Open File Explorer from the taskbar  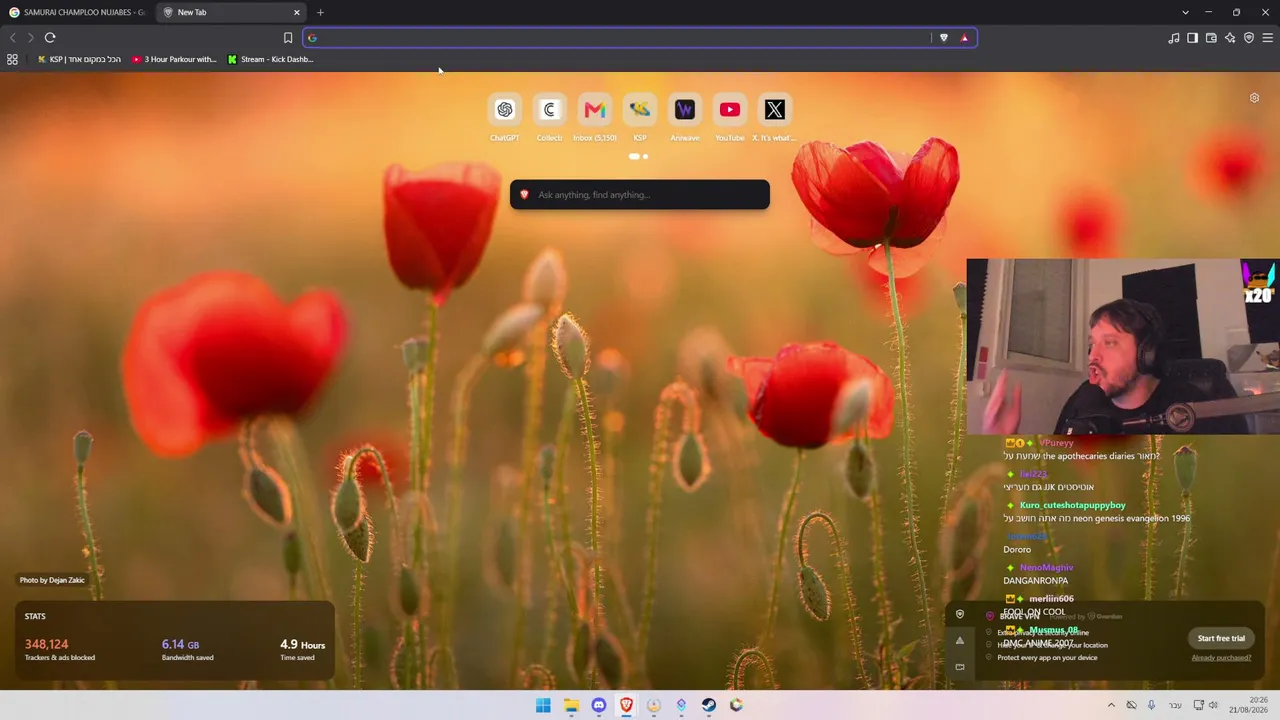click(571, 705)
